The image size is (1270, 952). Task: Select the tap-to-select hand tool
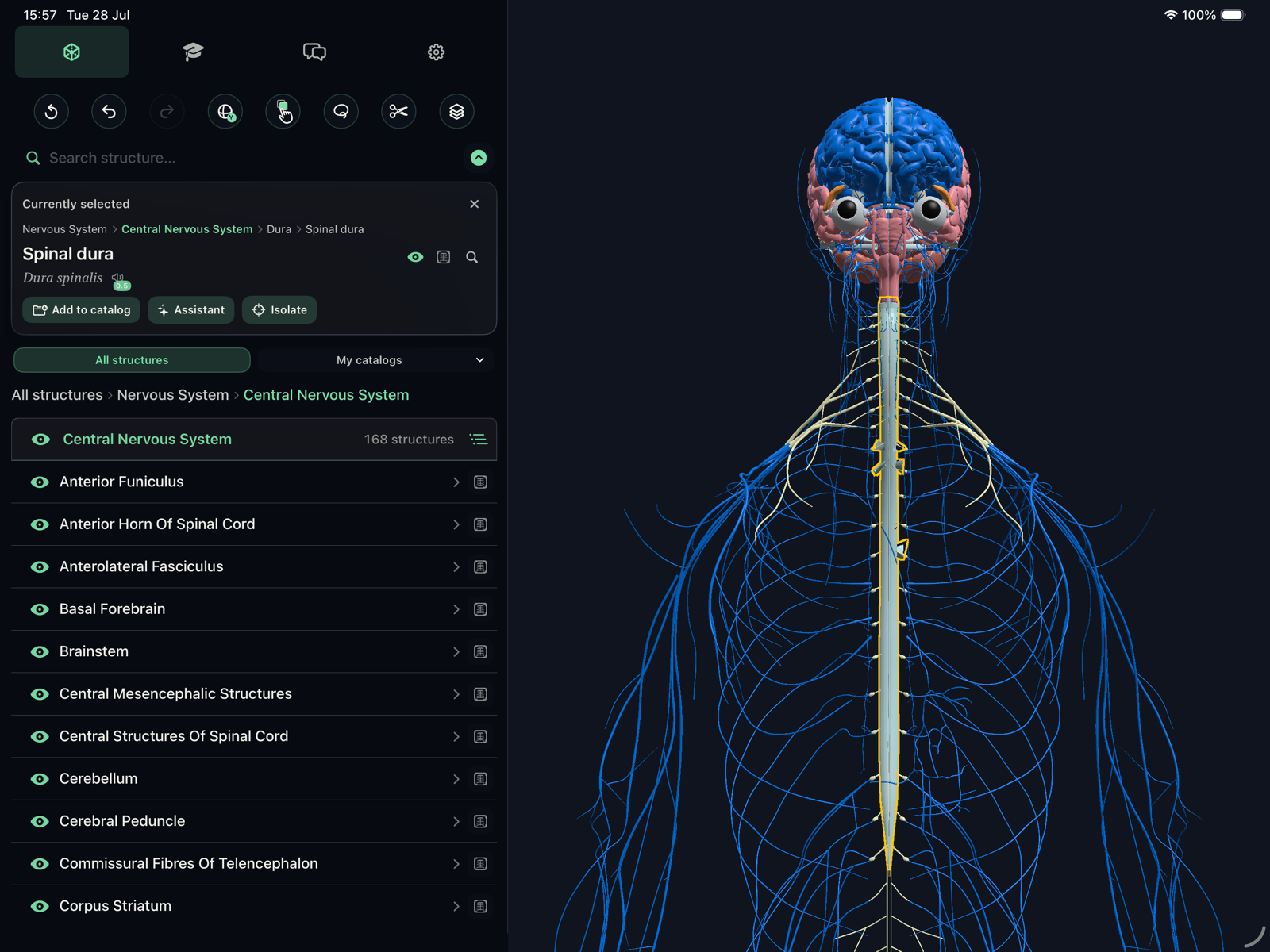click(x=283, y=112)
